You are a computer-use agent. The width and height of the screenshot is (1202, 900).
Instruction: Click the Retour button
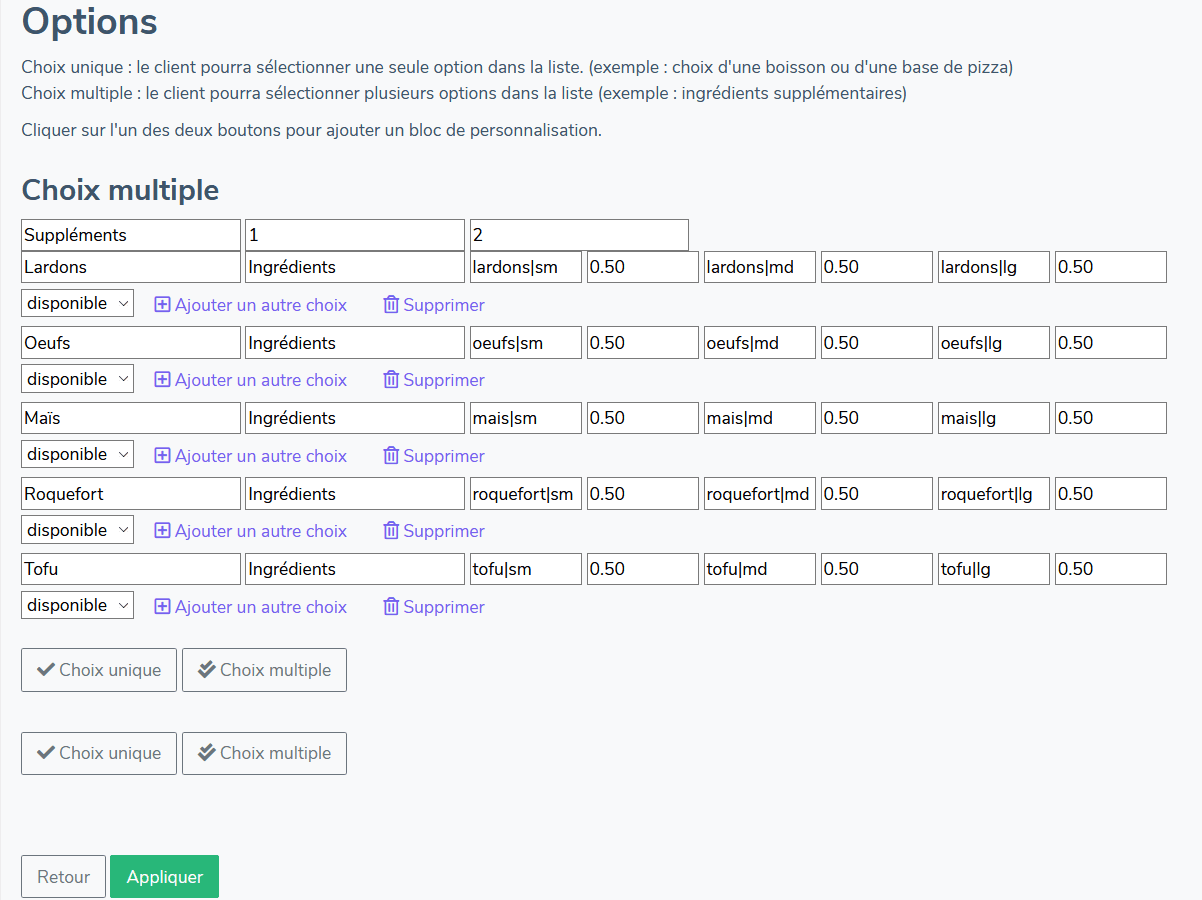point(63,876)
